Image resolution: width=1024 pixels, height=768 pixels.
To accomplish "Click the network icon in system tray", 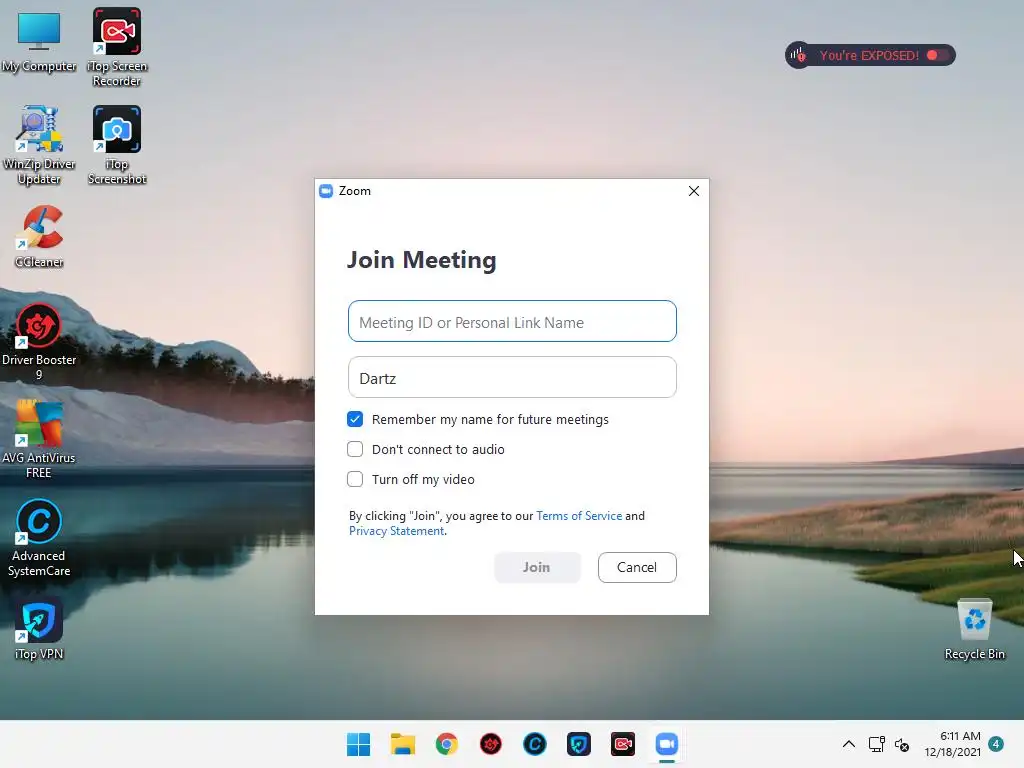I will click(x=876, y=744).
